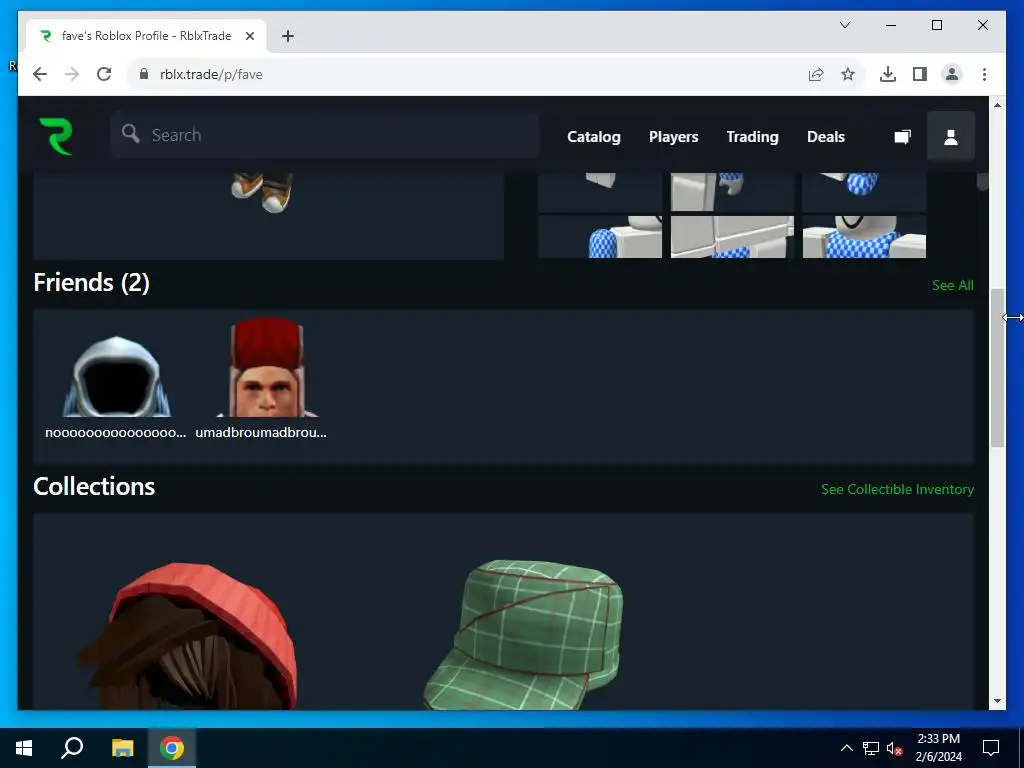Viewport: 1024px width, 768px height.
Task: Show hidden system tray icons
Action: pos(846,748)
